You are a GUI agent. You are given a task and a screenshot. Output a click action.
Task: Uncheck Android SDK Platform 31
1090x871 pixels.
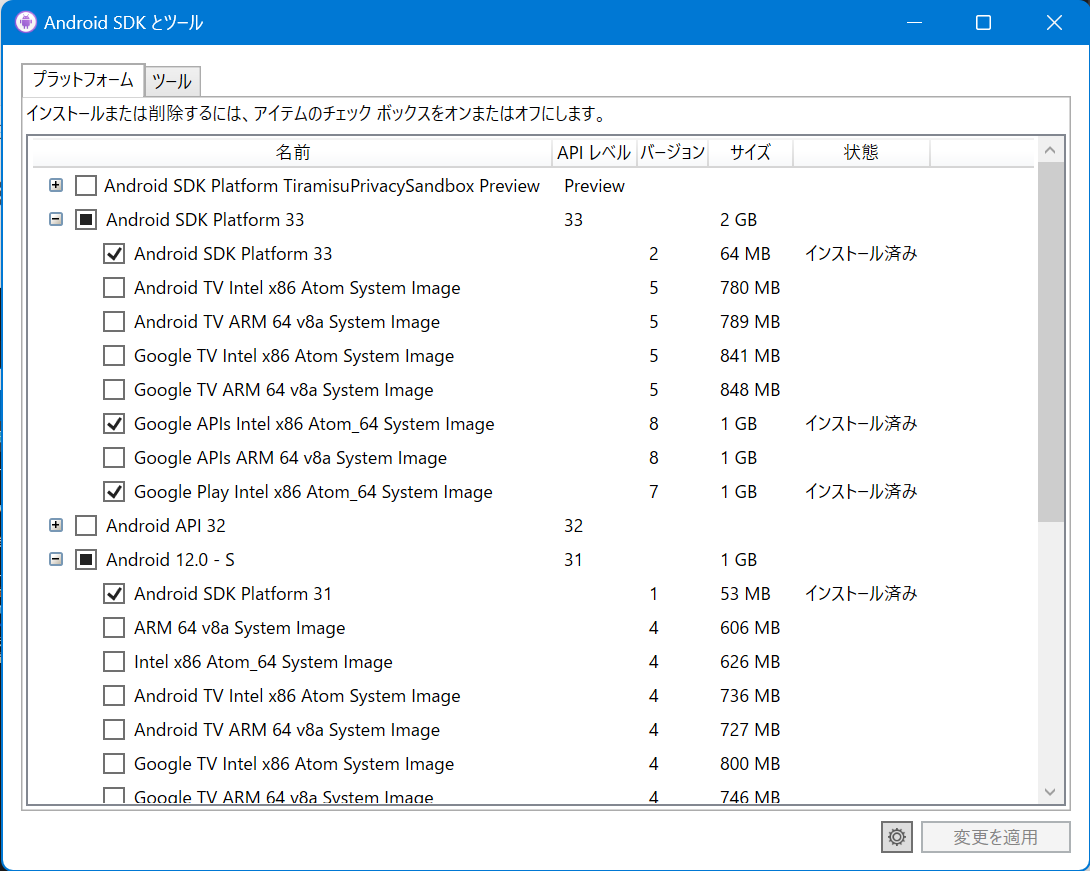point(114,594)
